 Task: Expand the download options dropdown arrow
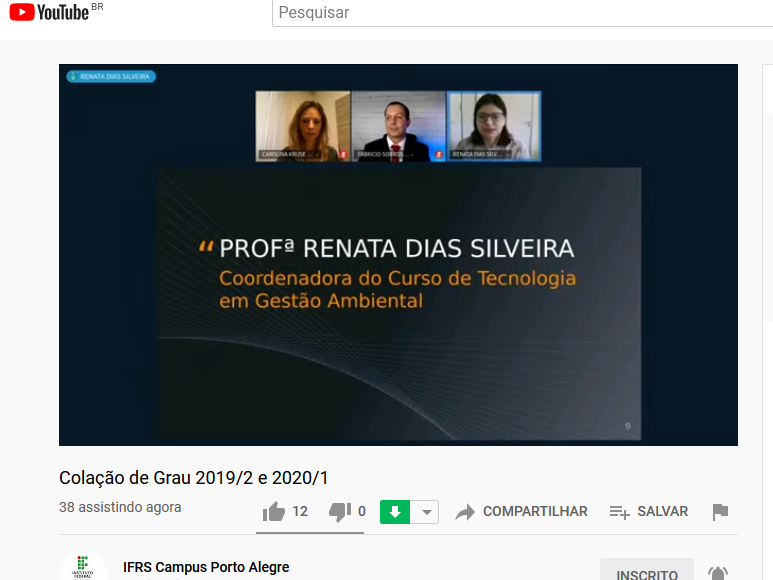tap(426, 512)
